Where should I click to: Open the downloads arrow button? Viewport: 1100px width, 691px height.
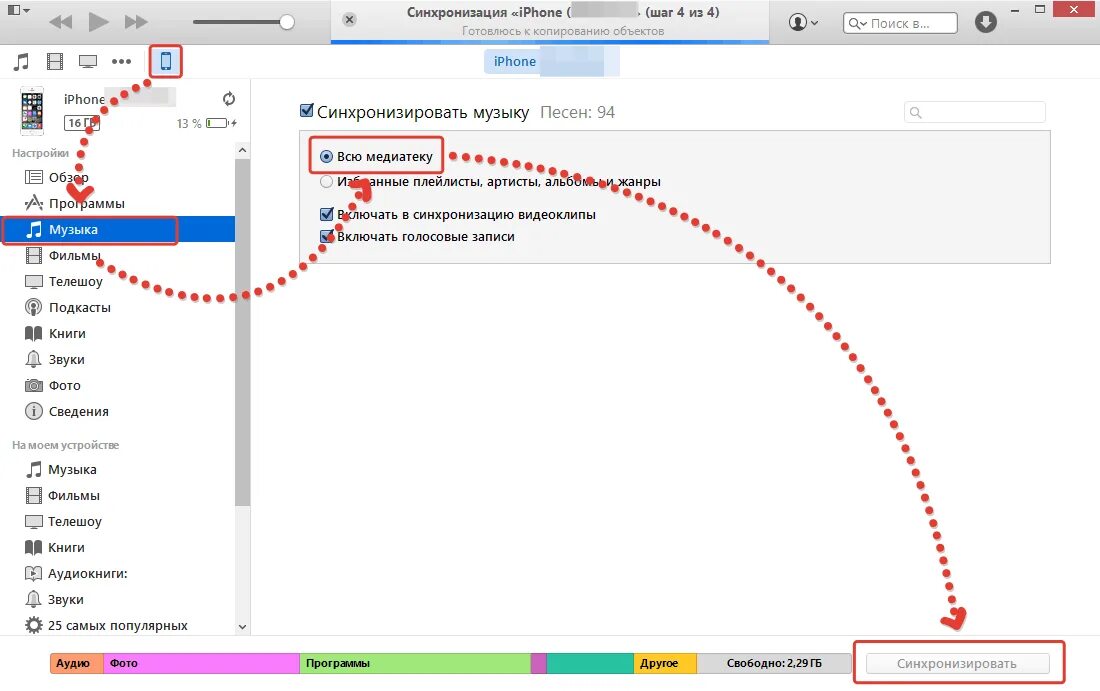coord(986,22)
